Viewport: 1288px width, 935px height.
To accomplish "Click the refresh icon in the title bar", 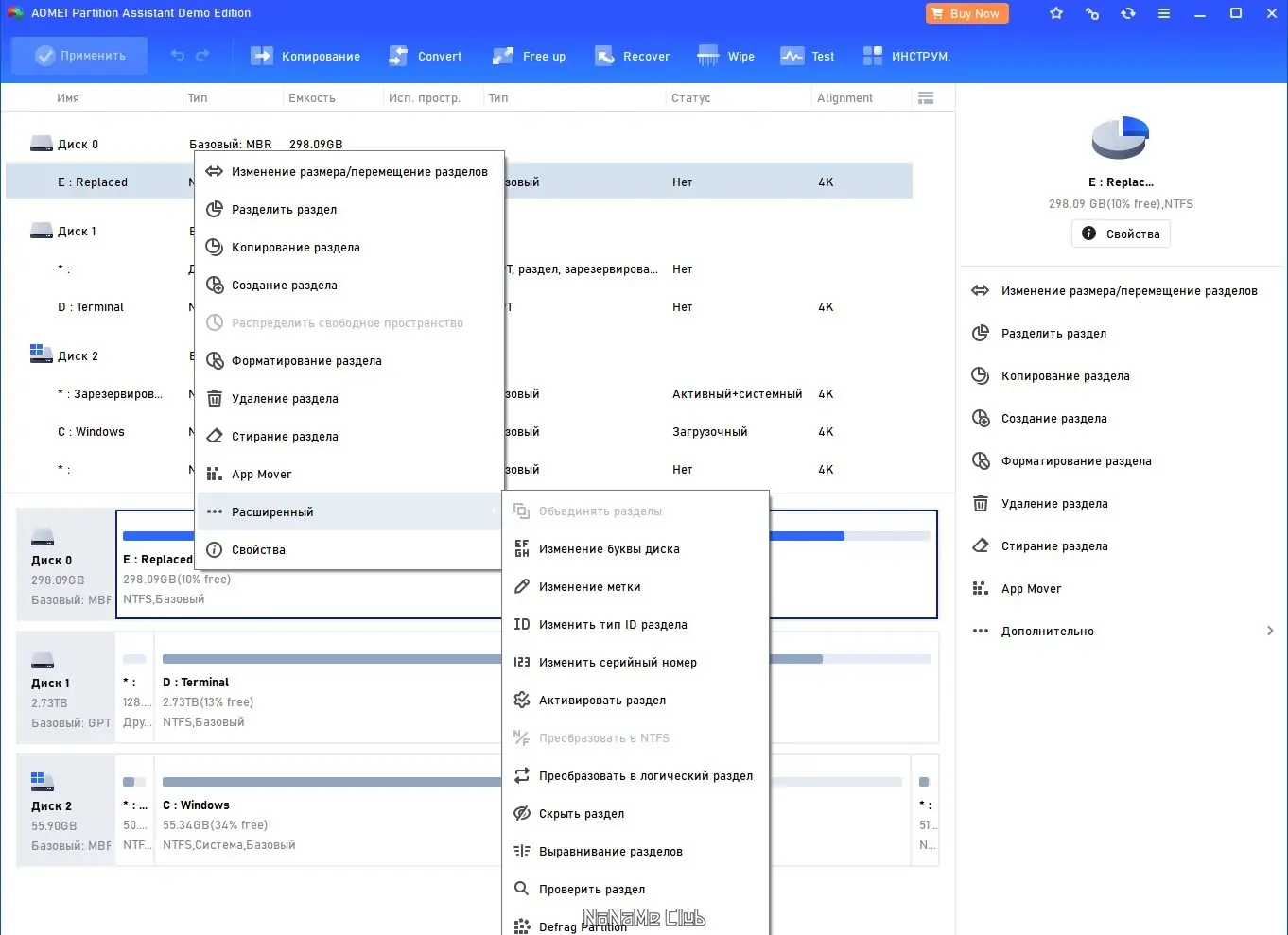I will coord(1128,13).
